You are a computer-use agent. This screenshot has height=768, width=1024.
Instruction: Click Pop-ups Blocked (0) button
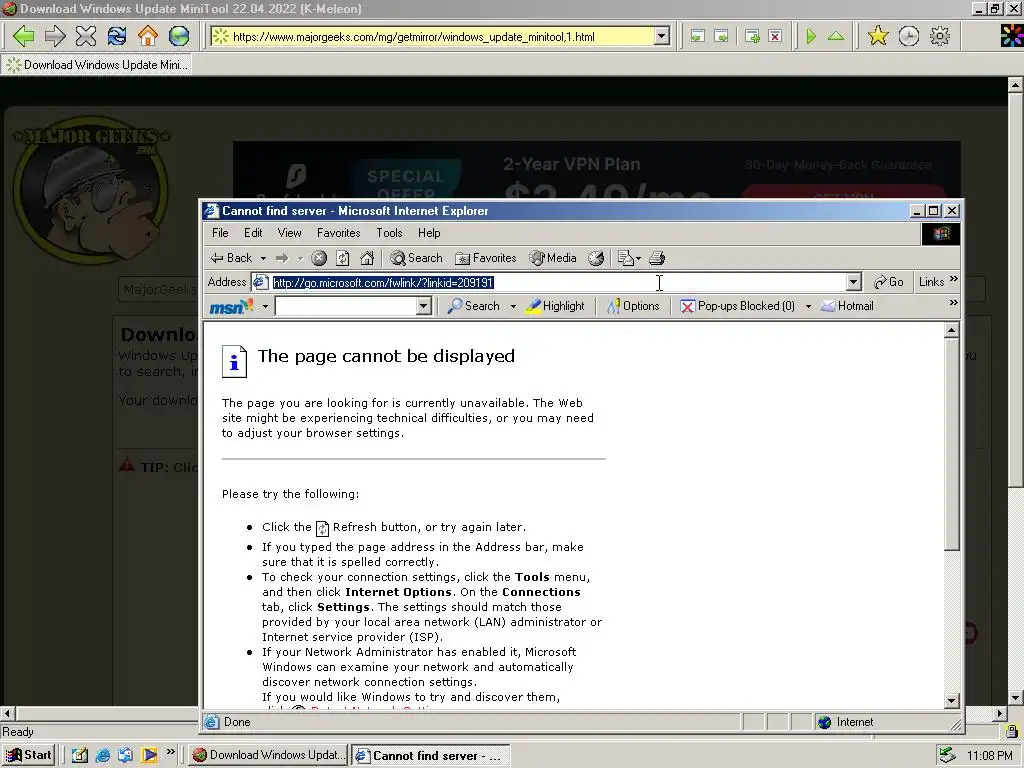(x=737, y=306)
